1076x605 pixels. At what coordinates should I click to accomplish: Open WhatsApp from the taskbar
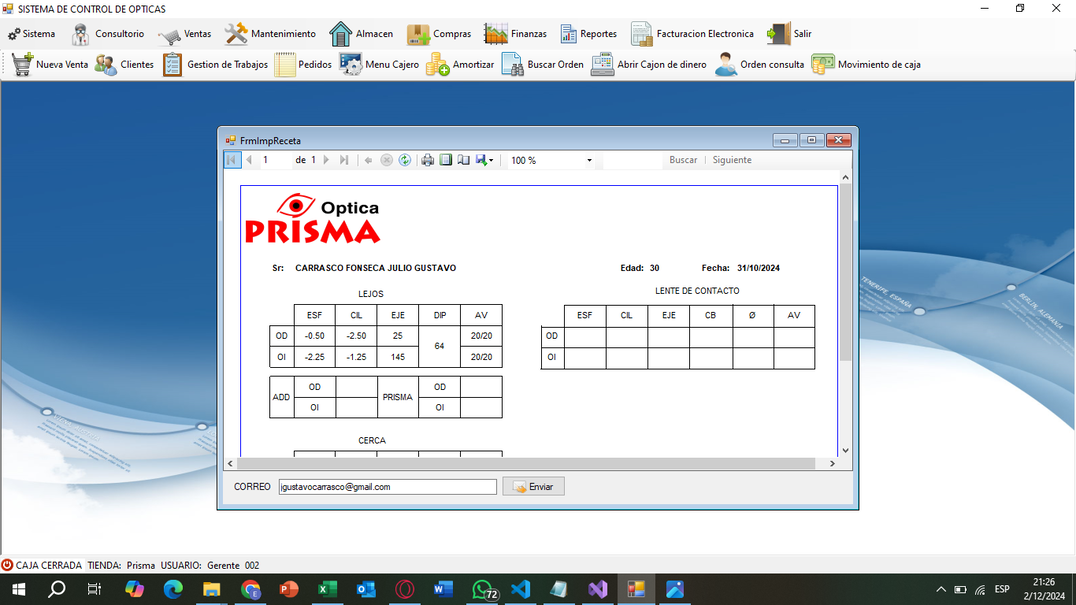[483, 589]
